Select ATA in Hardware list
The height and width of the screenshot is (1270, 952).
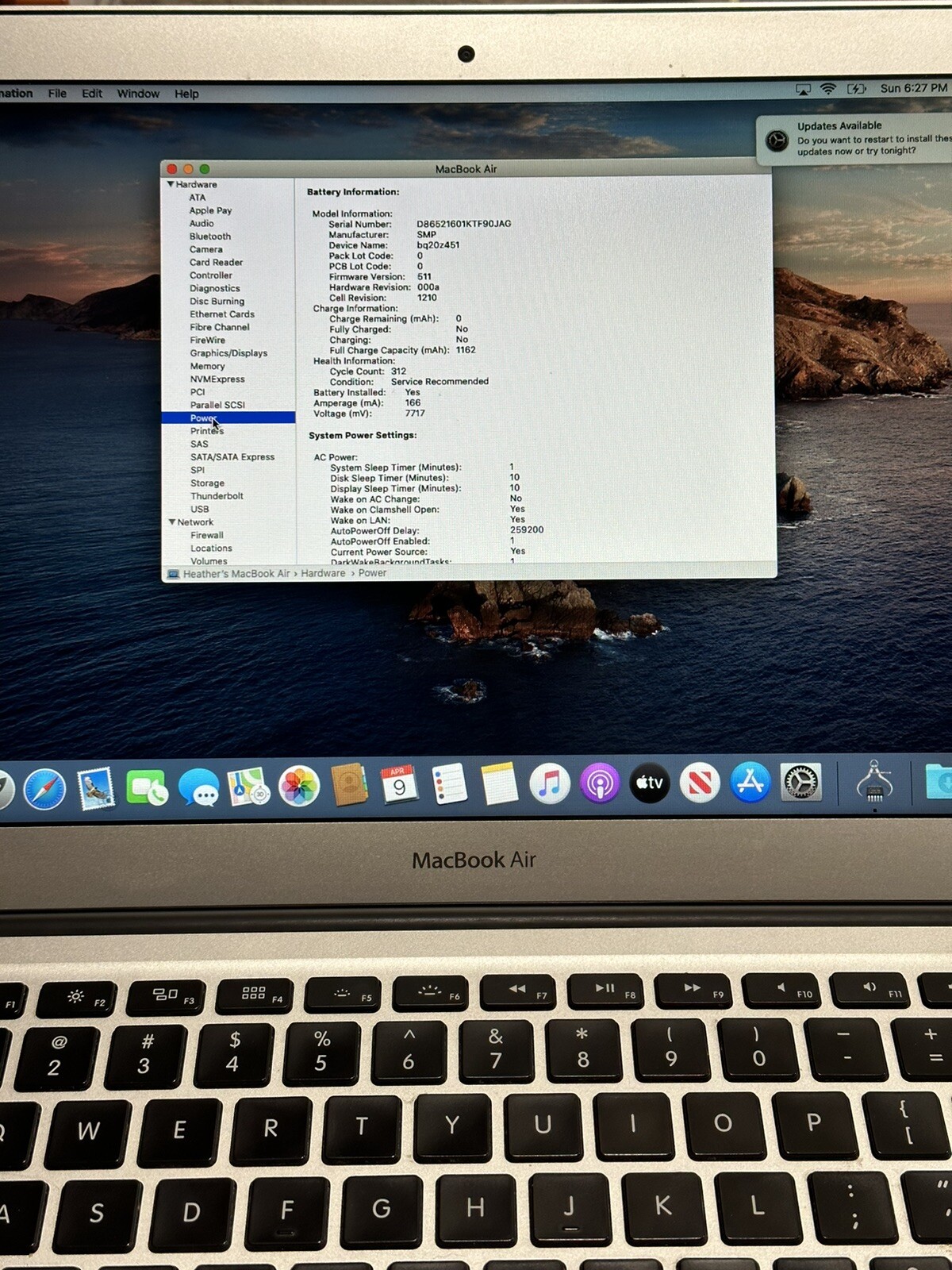tap(197, 198)
